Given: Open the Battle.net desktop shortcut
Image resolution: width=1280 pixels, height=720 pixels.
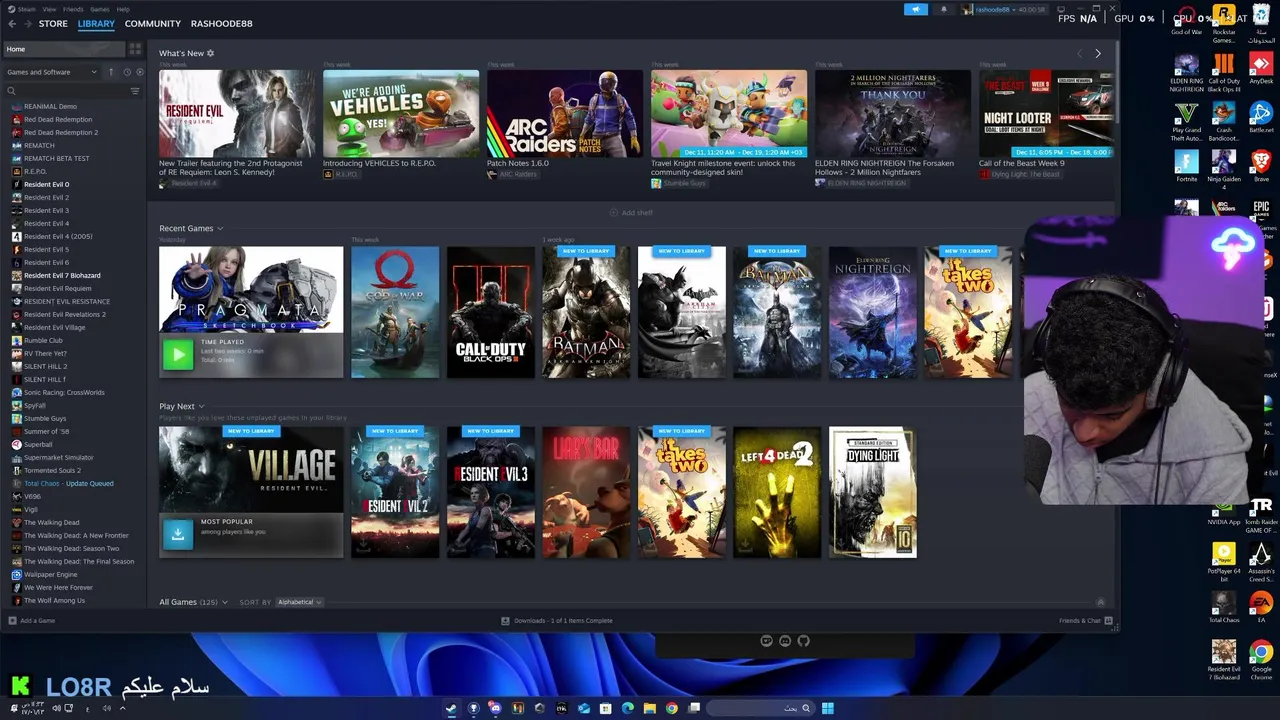Looking at the screenshot, I should coord(1261,118).
